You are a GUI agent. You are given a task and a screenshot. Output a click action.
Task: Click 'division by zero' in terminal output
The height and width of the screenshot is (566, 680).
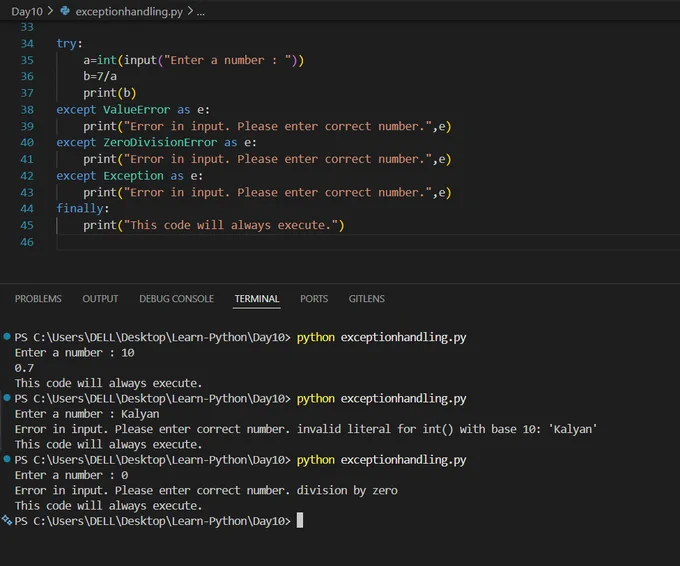(347, 491)
